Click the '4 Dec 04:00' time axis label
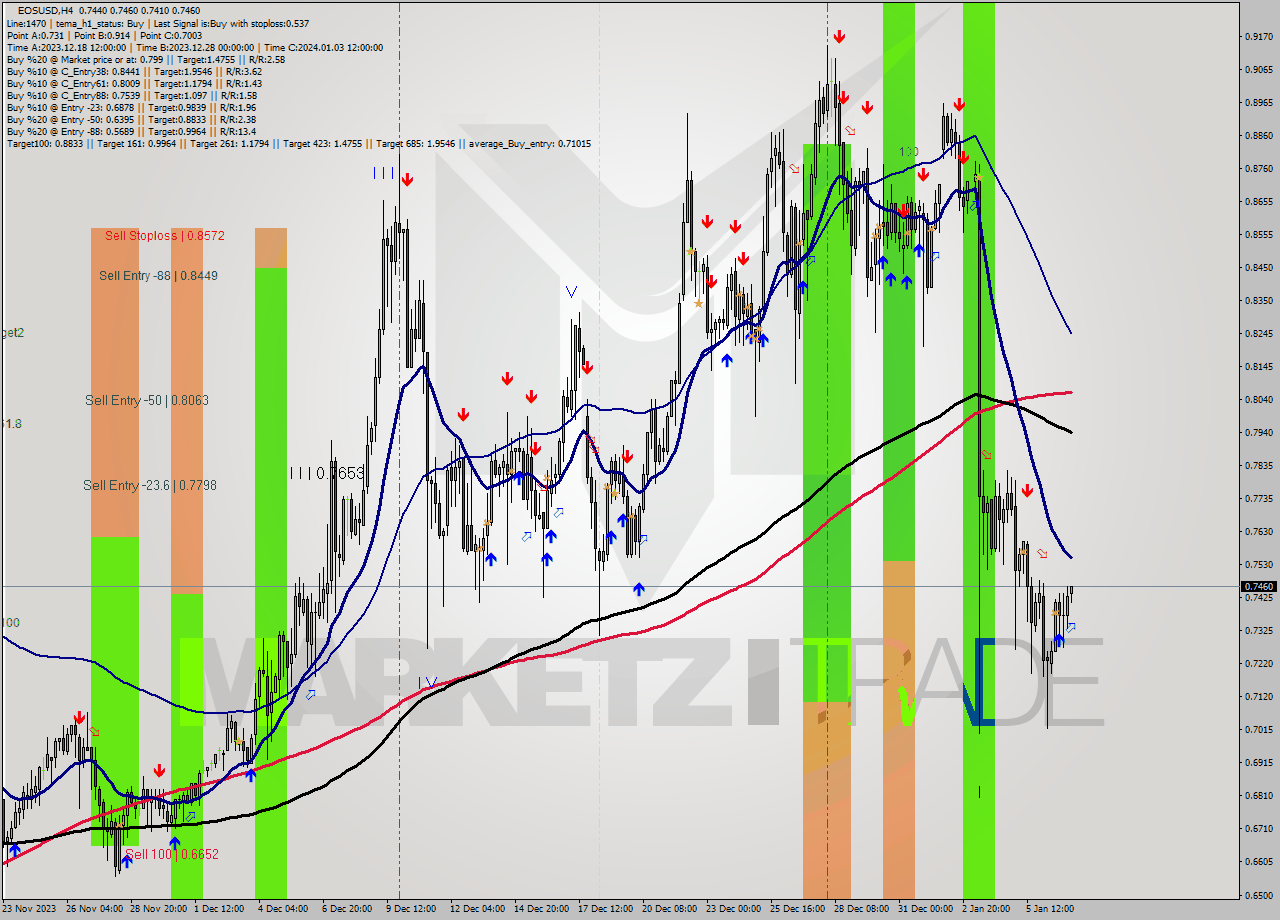1280x920 pixels. click(x=283, y=909)
